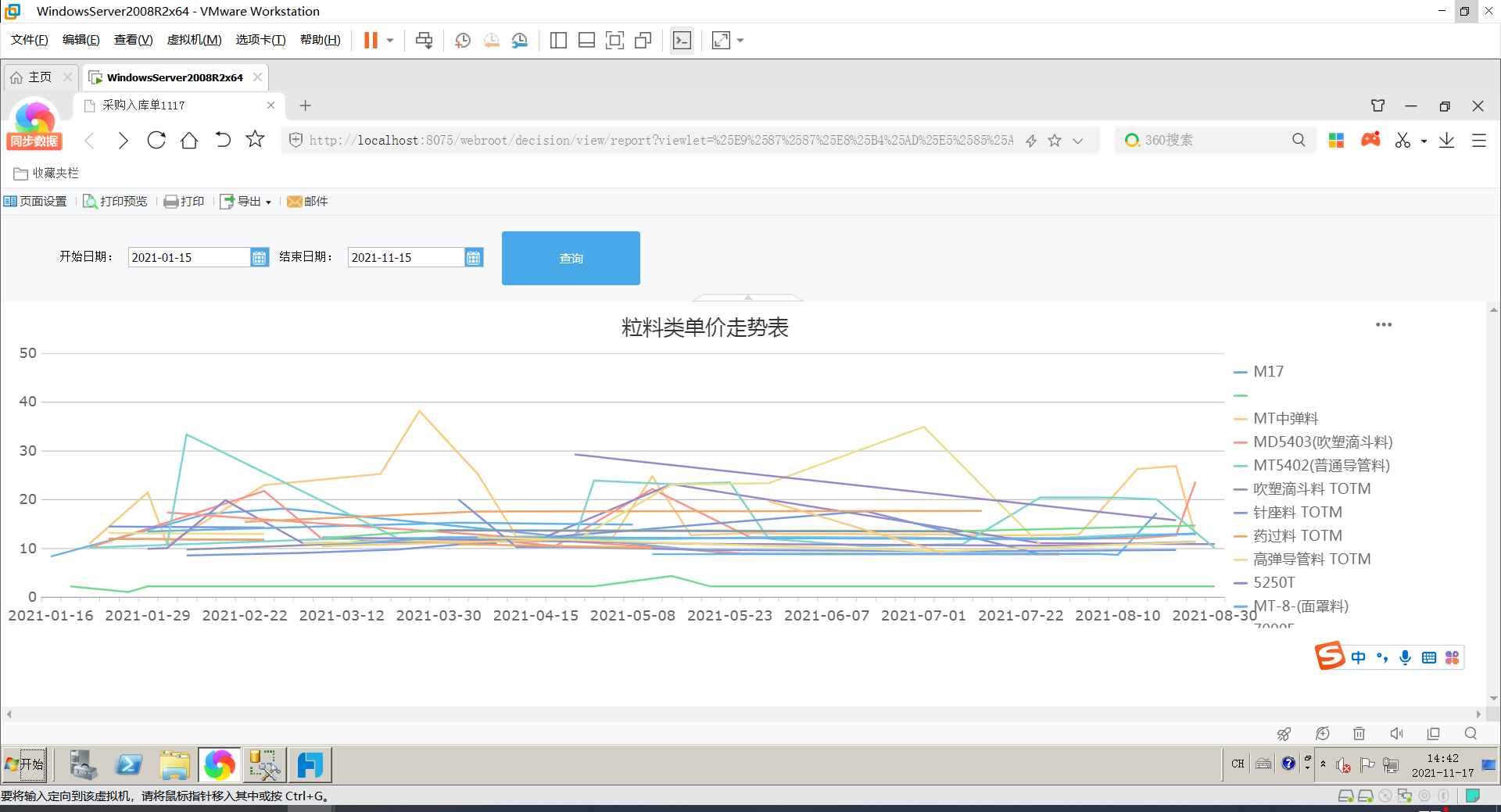The height and width of the screenshot is (812, 1501).
Task: Click the send Ctrl+Alt+Del icon
Action: [x=425, y=40]
